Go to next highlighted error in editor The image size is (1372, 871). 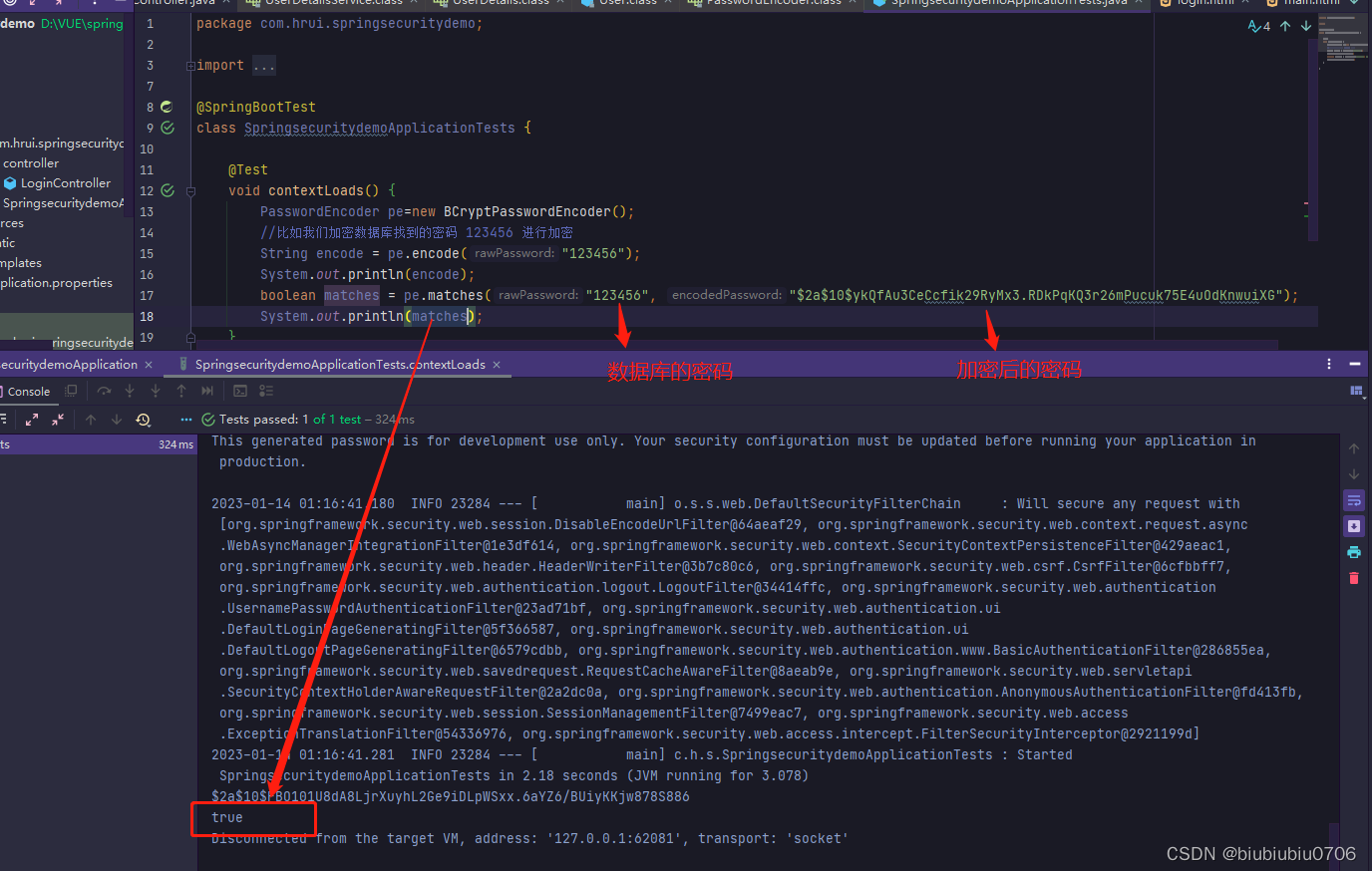[x=1306, y=26]
